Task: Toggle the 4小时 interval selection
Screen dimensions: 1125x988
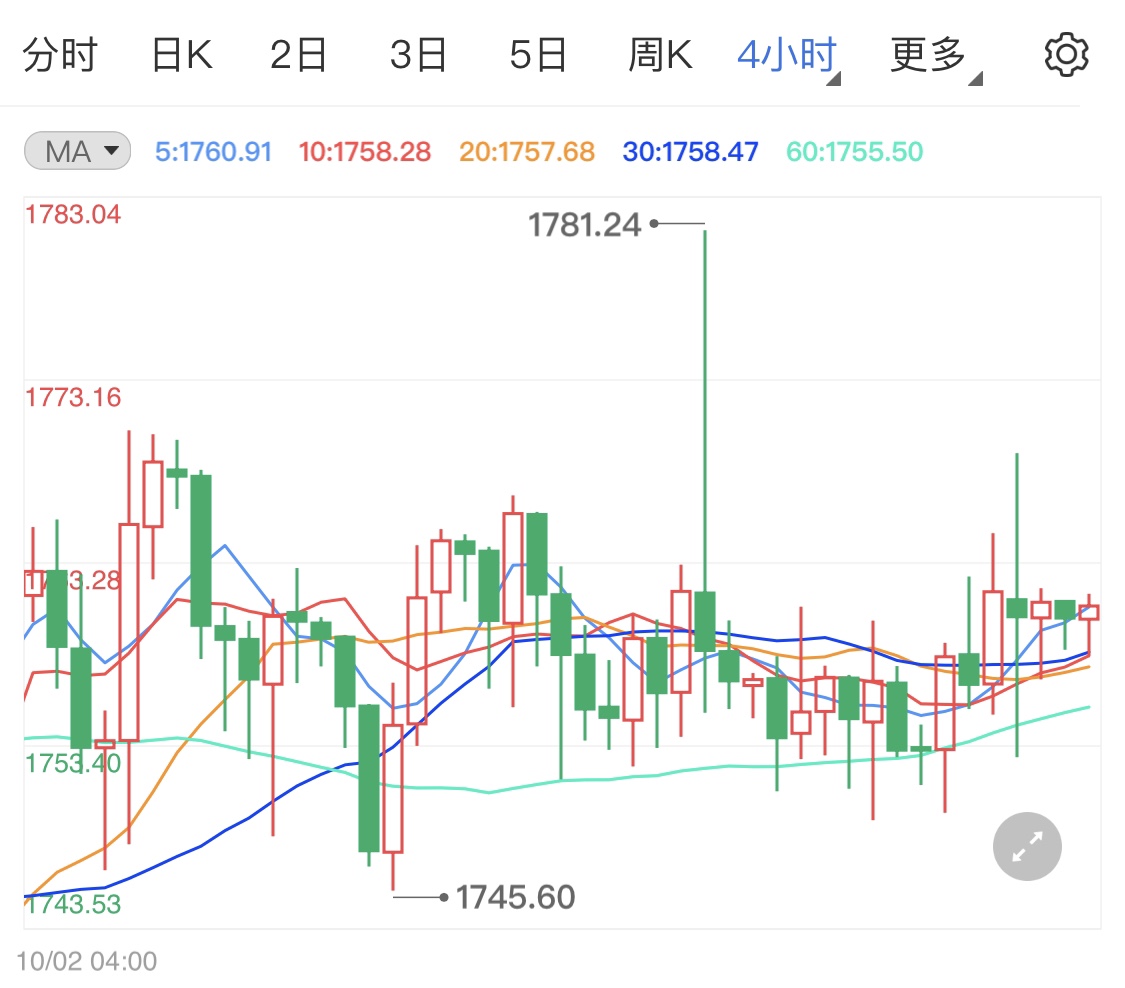Action: point(787,54)
